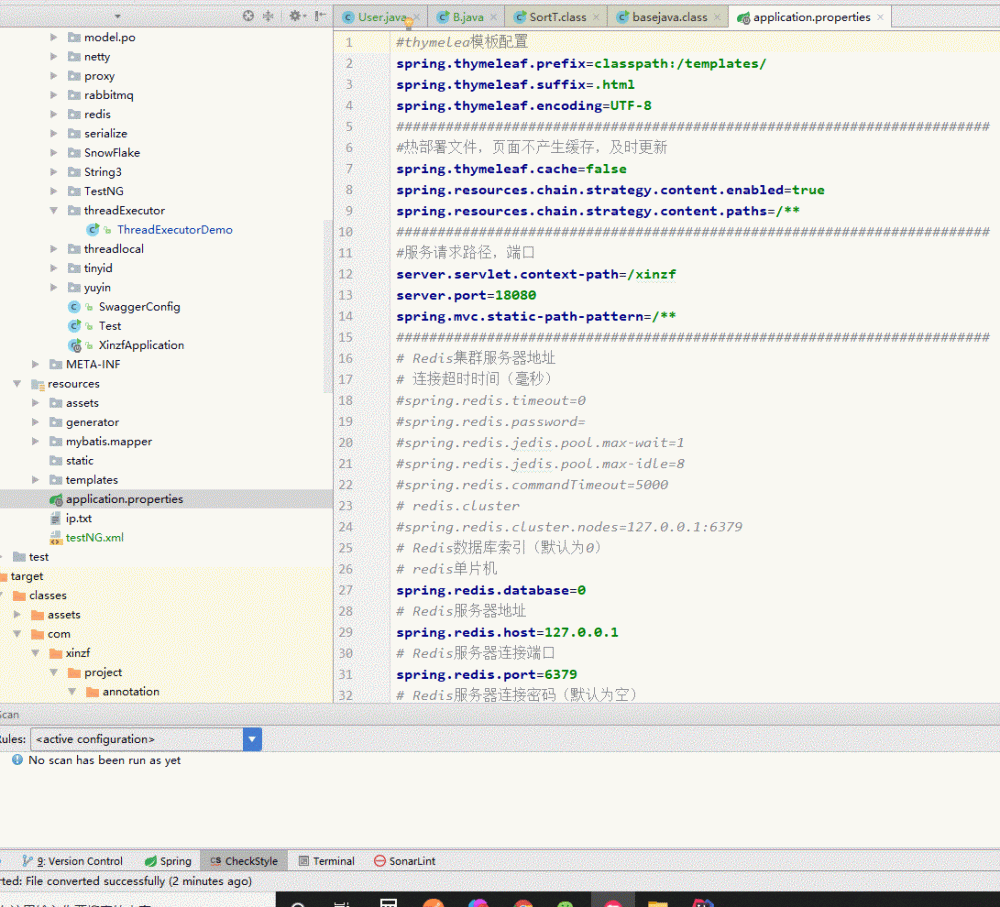
Task: Click the SonarLint tool window icon
Action: point(380,861)
